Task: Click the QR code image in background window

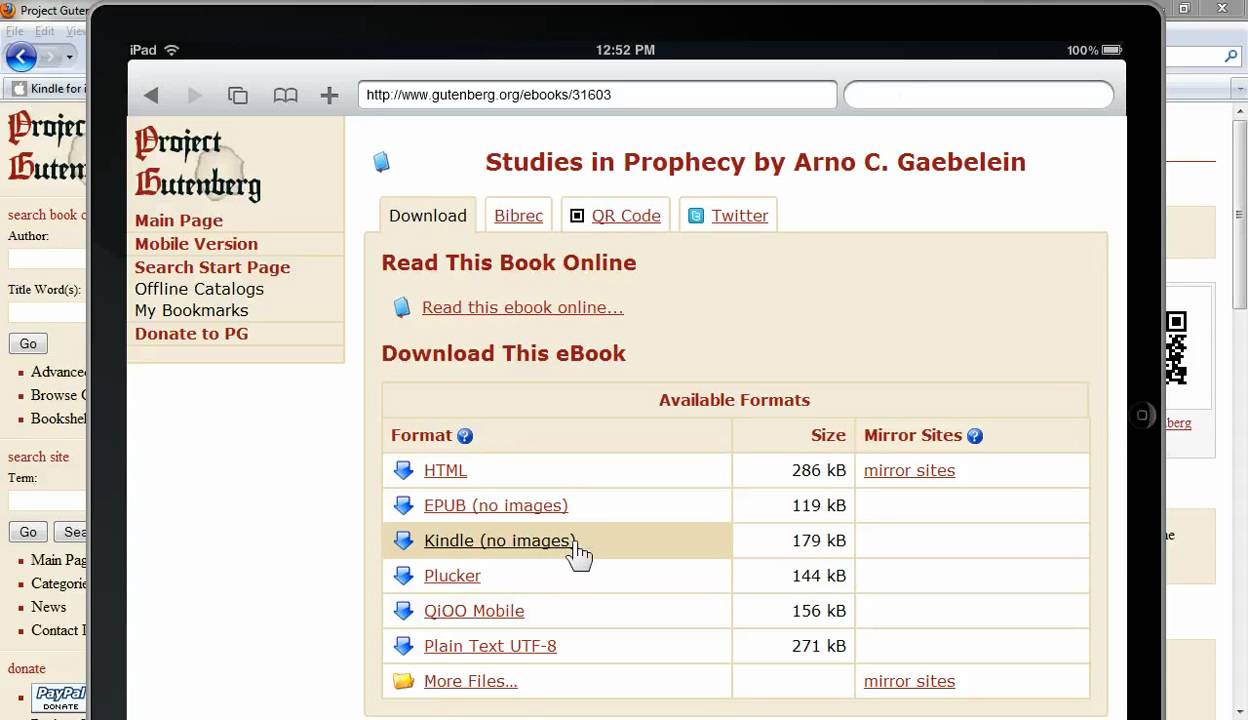Action: point(1177,348)
